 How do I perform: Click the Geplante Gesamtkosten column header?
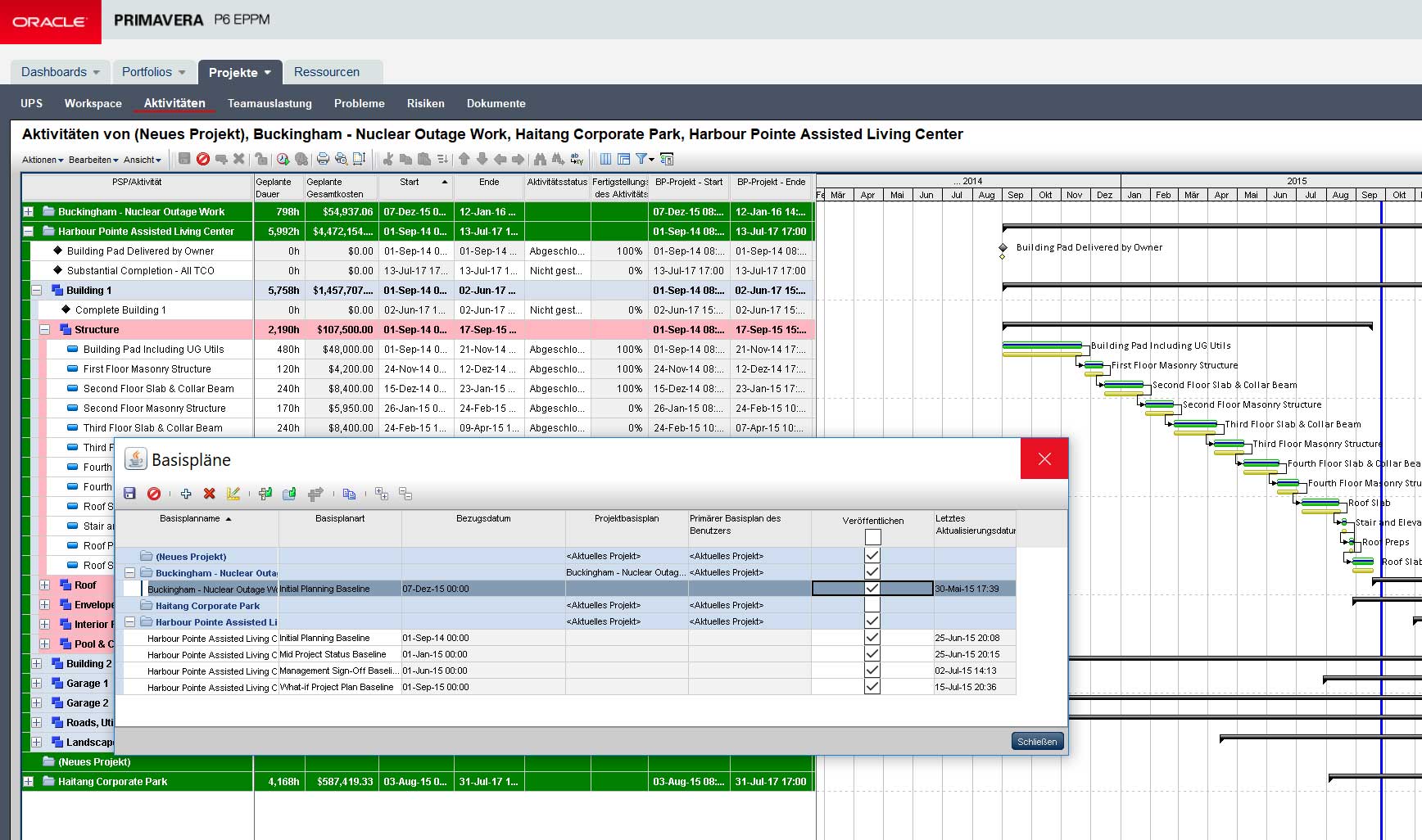tap(340, 187)
